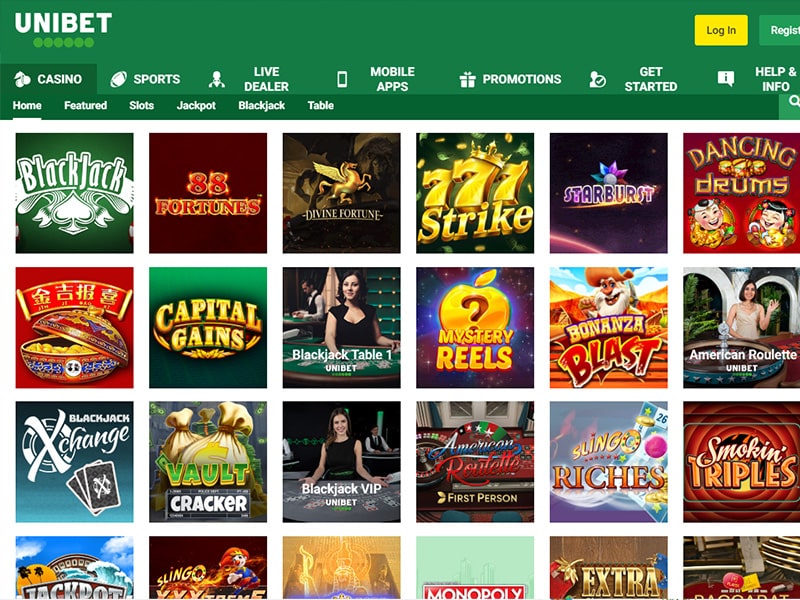
Task: Open American Roulette First Person game
Action: pos(475,462)
